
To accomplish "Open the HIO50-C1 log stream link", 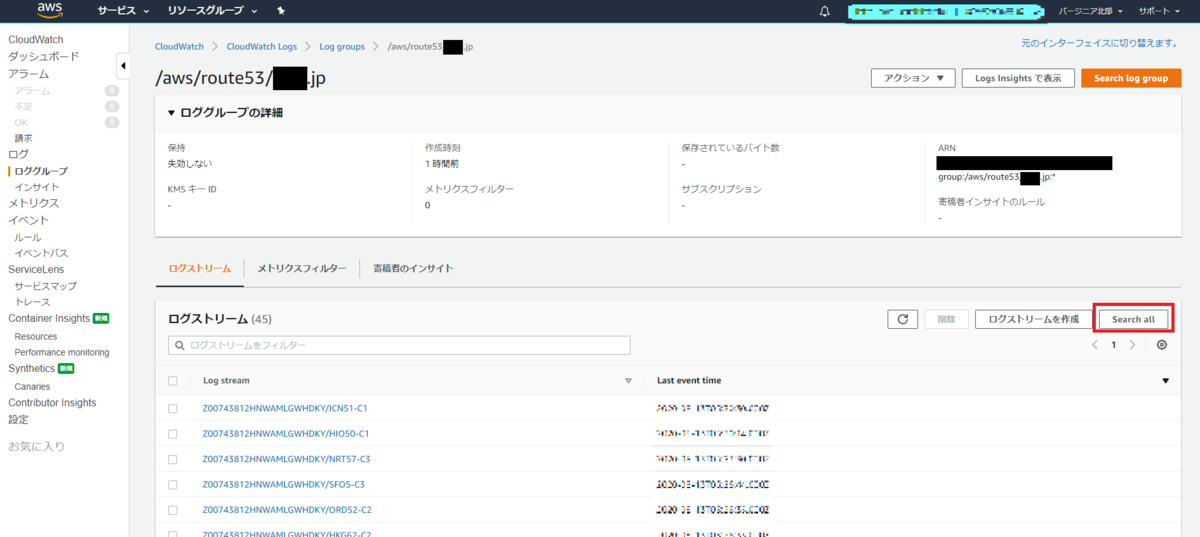I will click(x=286, y=434).
